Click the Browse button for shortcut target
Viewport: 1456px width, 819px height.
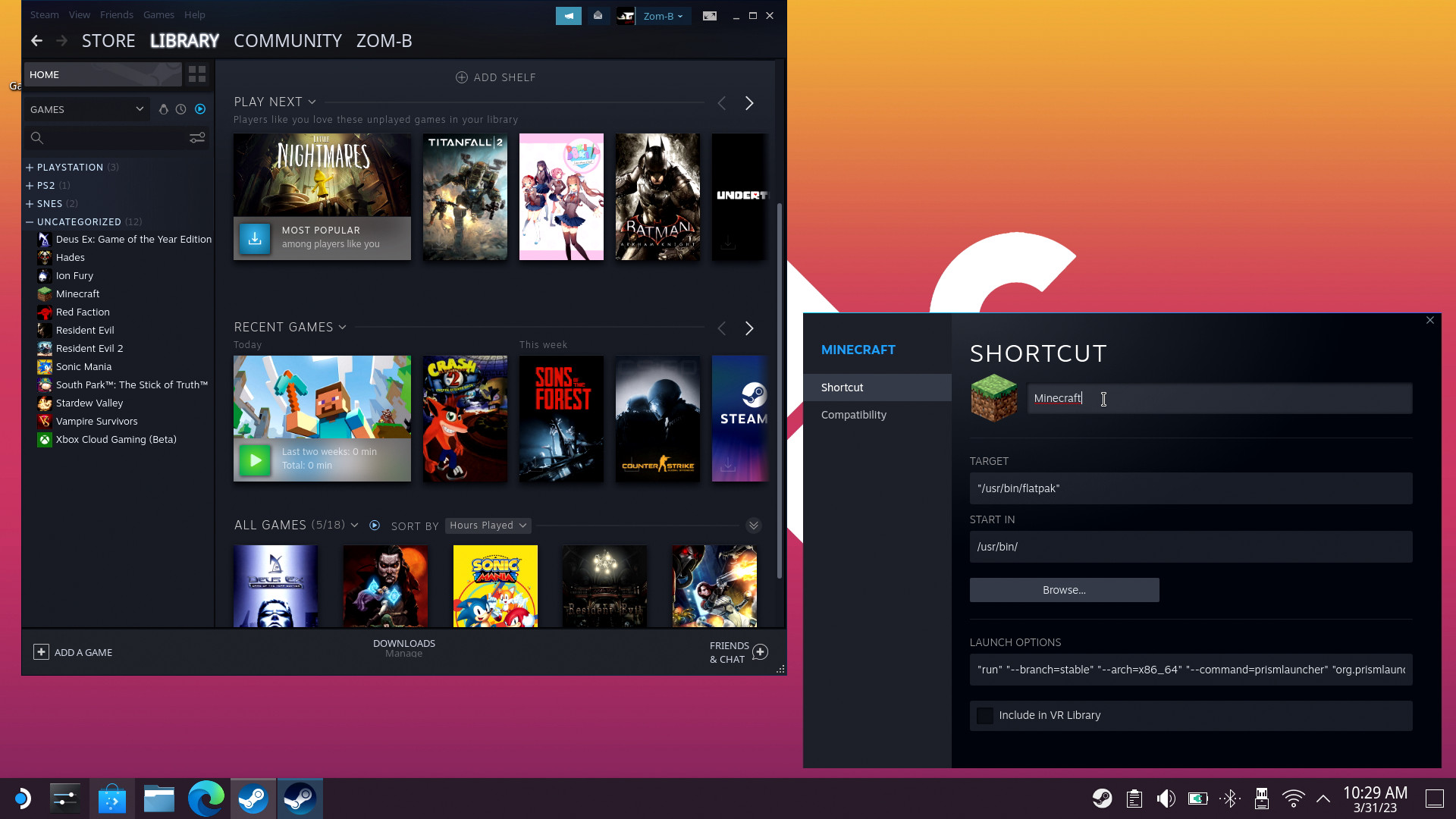pyautogui.click(x=1064, y=589)
